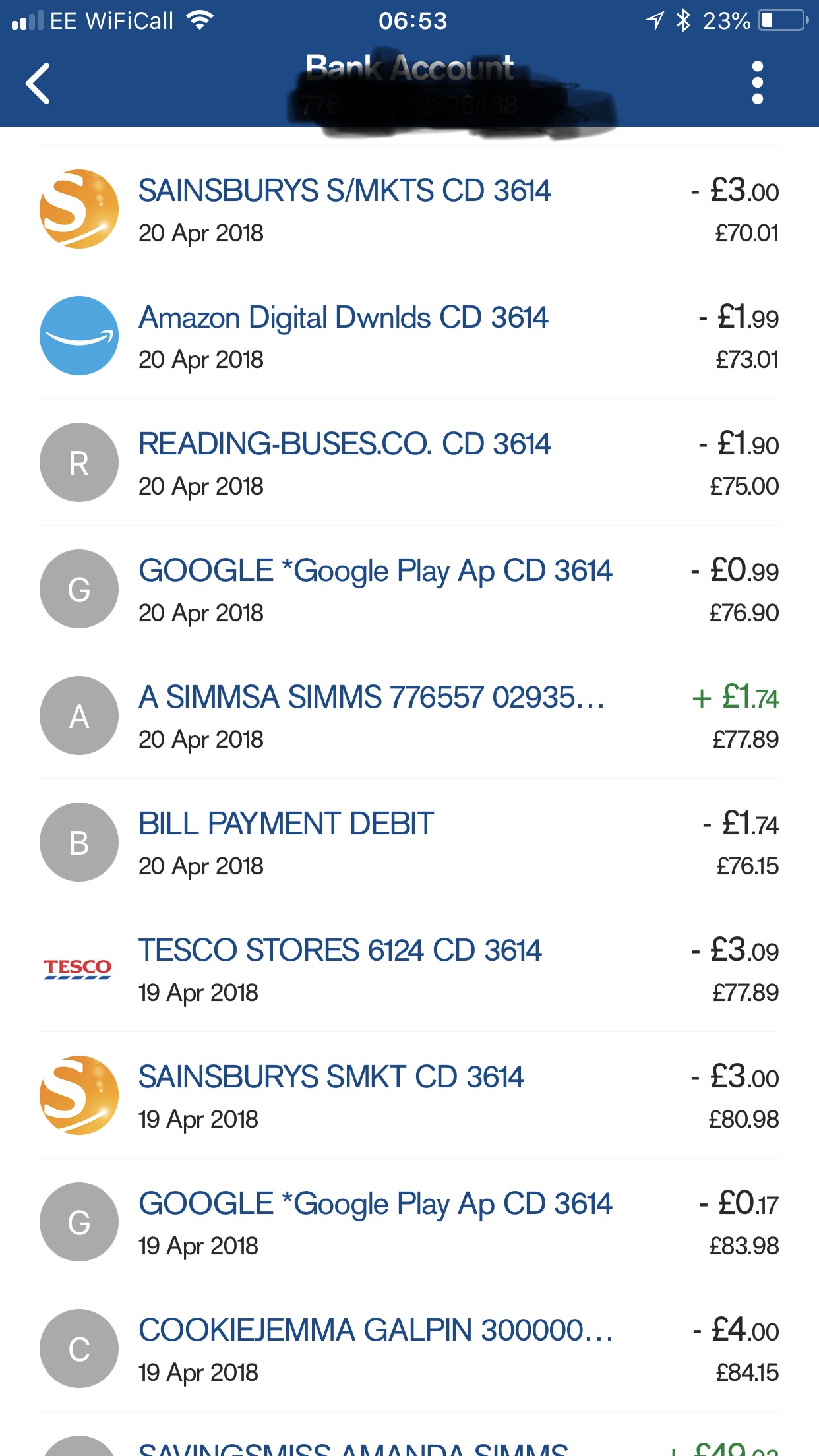The width and height of the screenshot is (819, 1456).
Task: Open Amazon Digital Dwnlds transaction details
Action: [x=343, y=318]
